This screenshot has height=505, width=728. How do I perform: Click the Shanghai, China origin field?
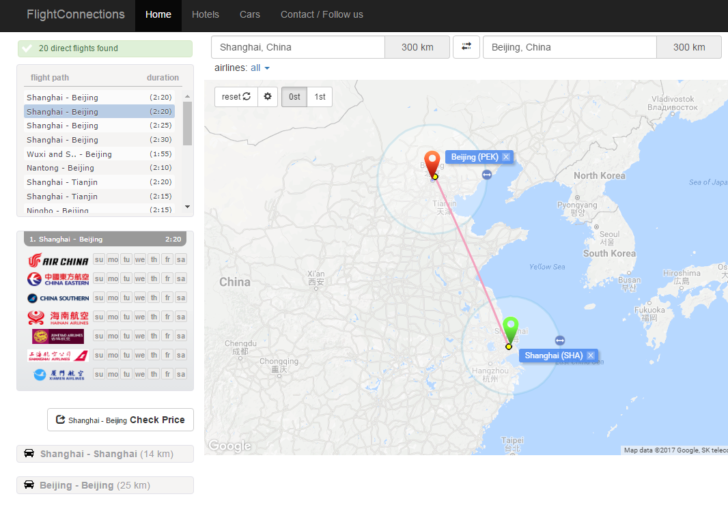(298, 47)
